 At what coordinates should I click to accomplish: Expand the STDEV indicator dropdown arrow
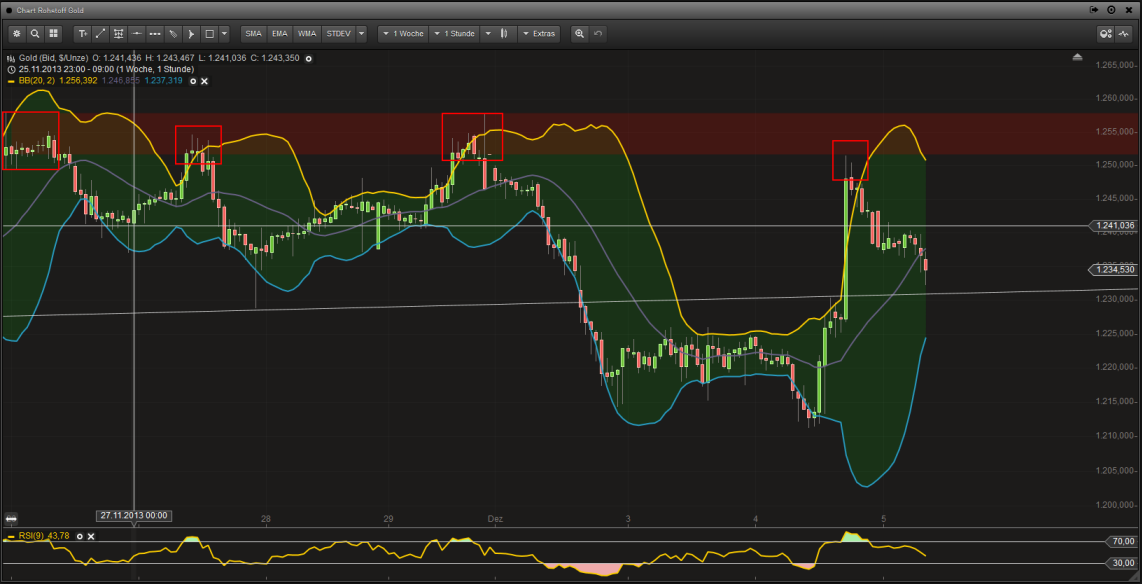point(361,33)
